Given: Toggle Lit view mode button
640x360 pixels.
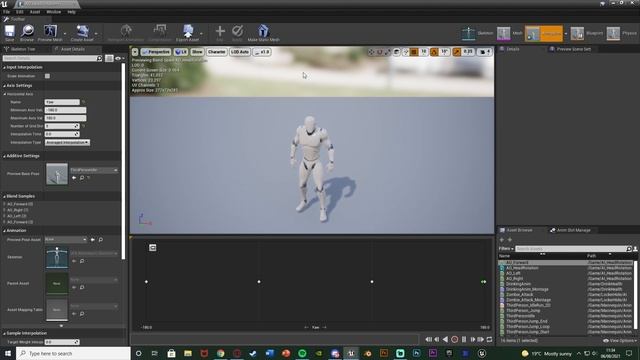Looking at the screenshot, I should click(x=181, y=52).
